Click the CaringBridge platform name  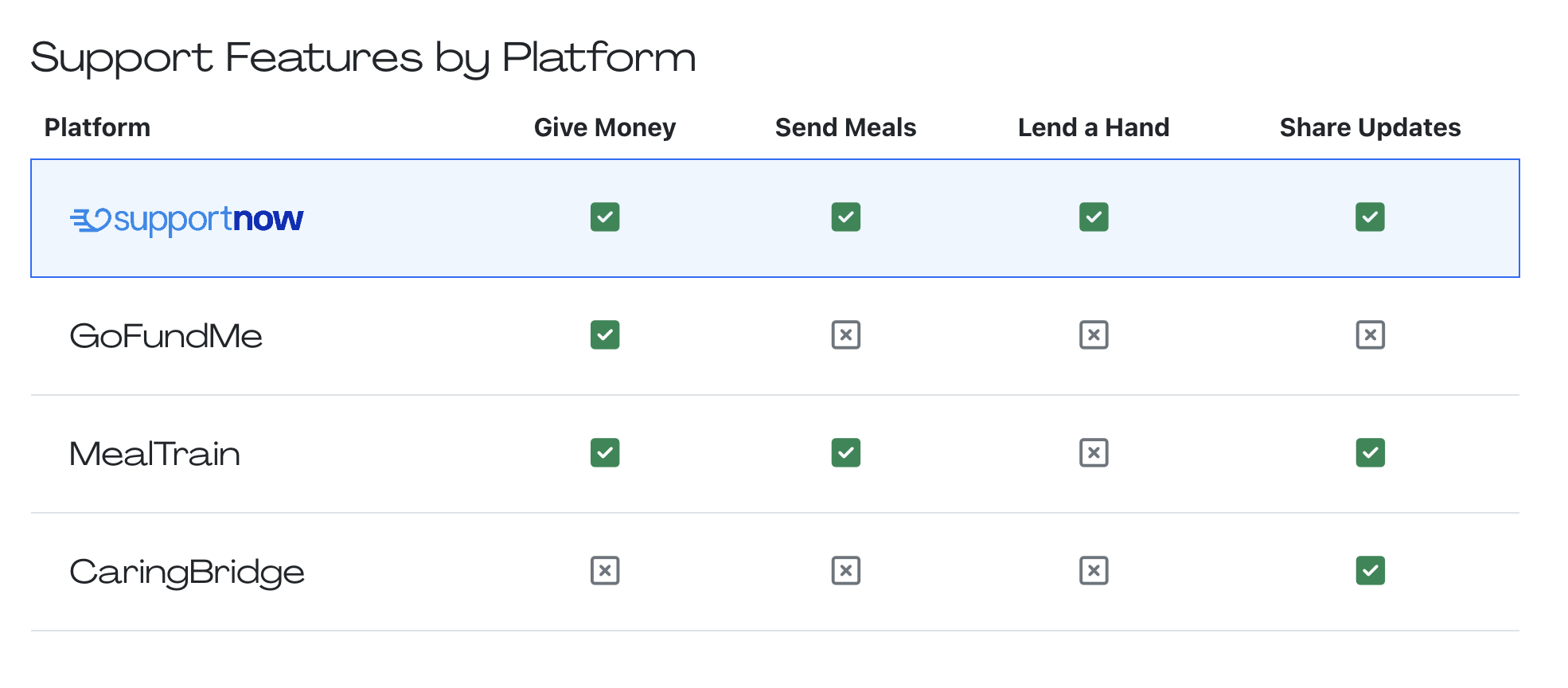[187, 573]
